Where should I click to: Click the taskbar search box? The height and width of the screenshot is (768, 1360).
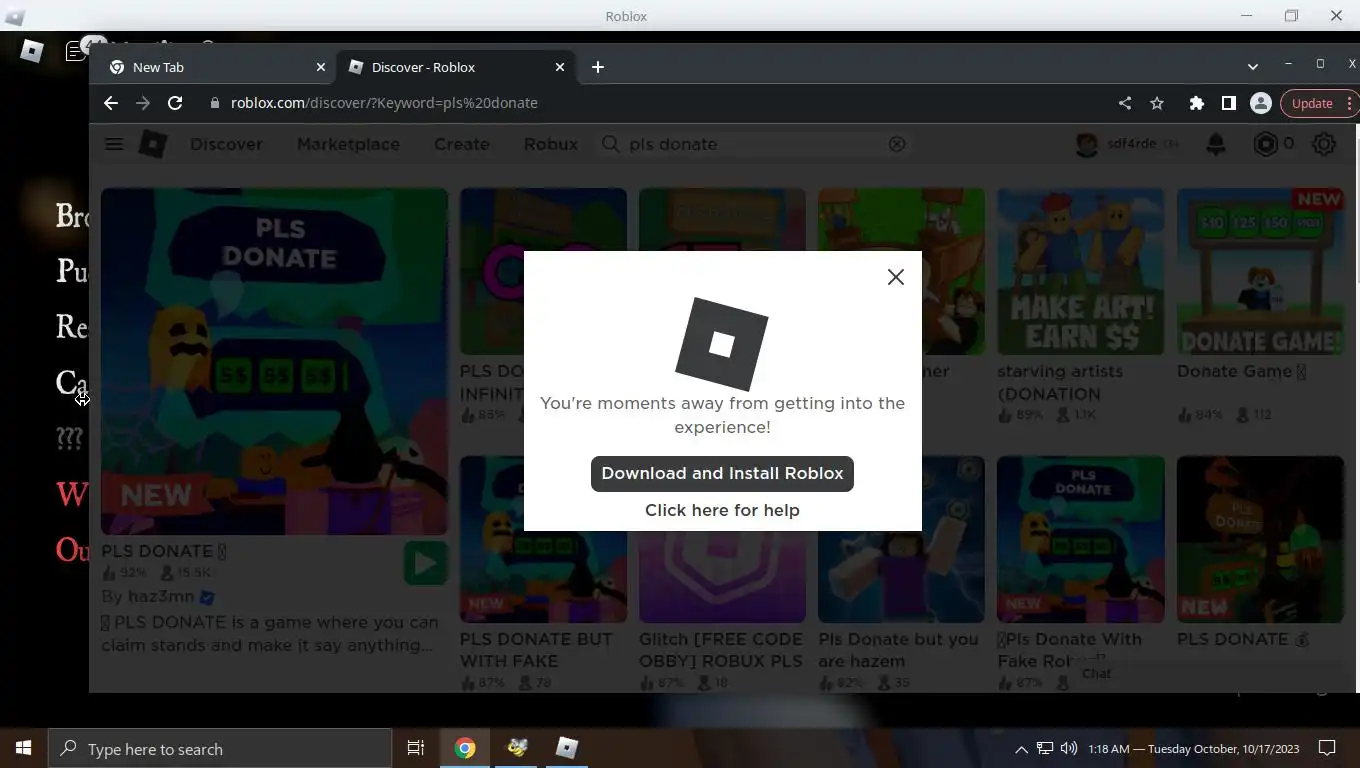[220, 749]
